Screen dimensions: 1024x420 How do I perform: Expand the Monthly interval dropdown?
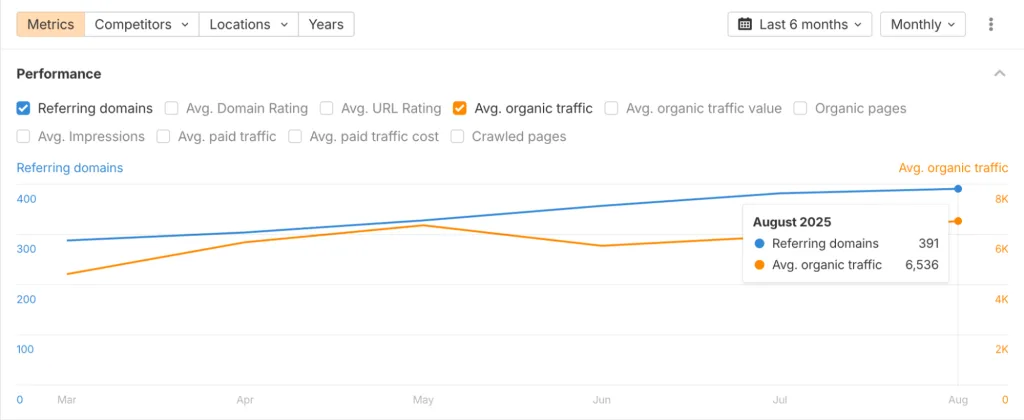pyautogui.click(x=922, y=24)
